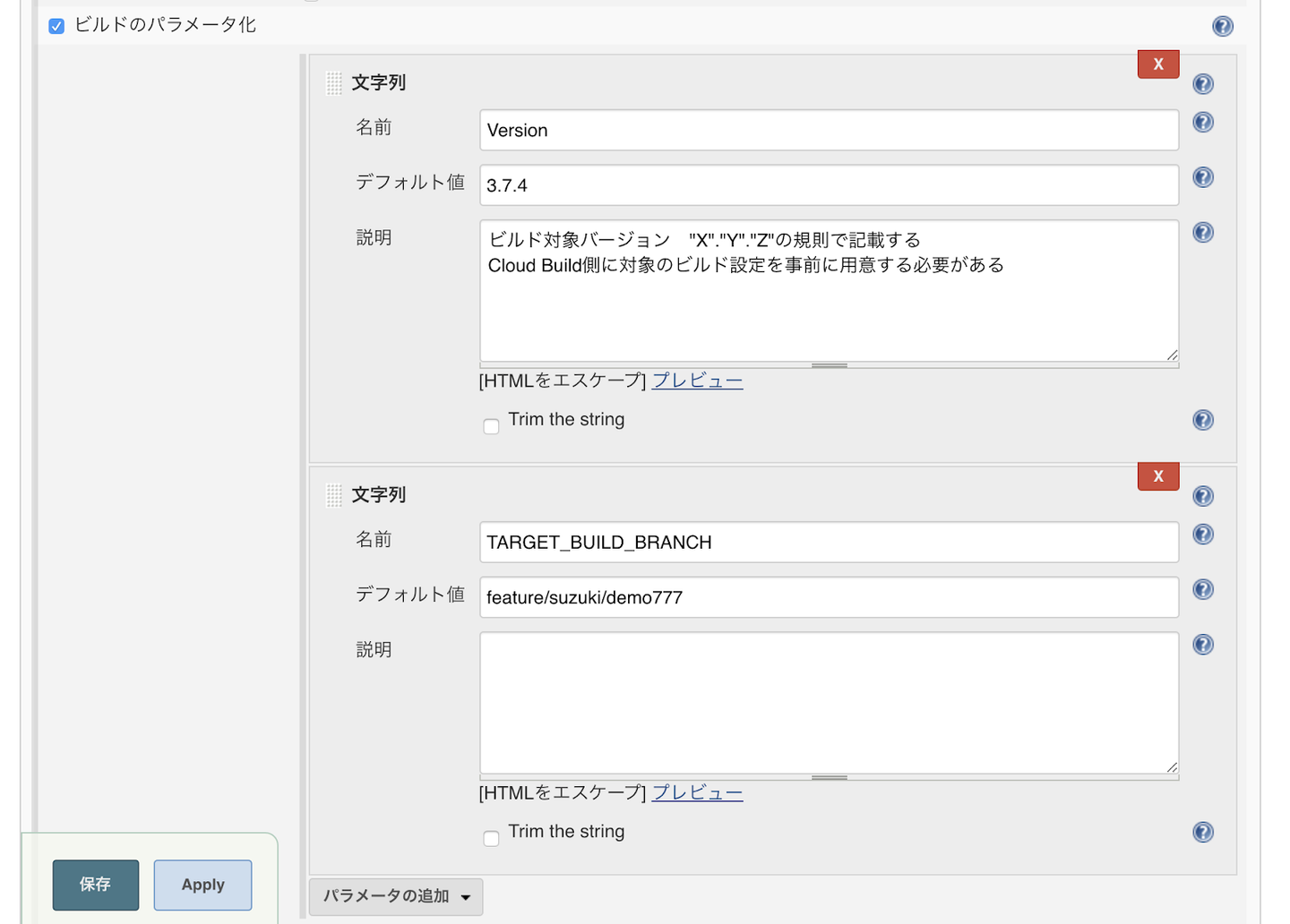Show help for feature/suzuki/demo777 default value
This screenshot has width=1290, height=924.
click(x=1203, y=589)
